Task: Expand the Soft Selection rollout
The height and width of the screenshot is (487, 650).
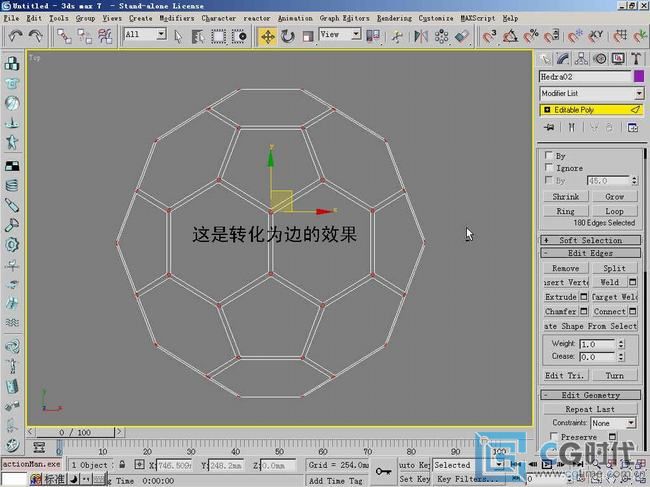Action: click(591, 240)
